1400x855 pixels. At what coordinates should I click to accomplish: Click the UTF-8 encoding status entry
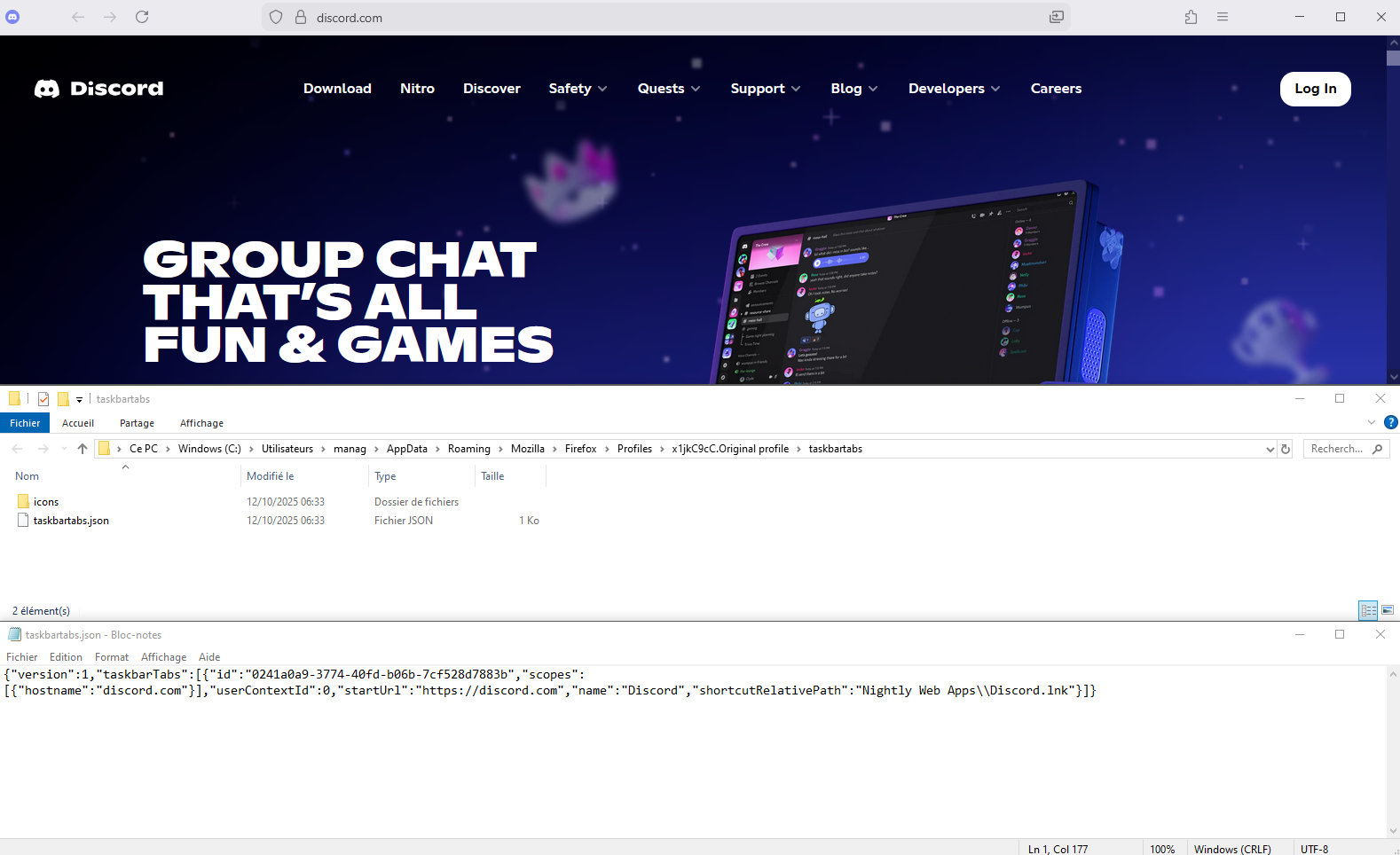click(1315, 849)
